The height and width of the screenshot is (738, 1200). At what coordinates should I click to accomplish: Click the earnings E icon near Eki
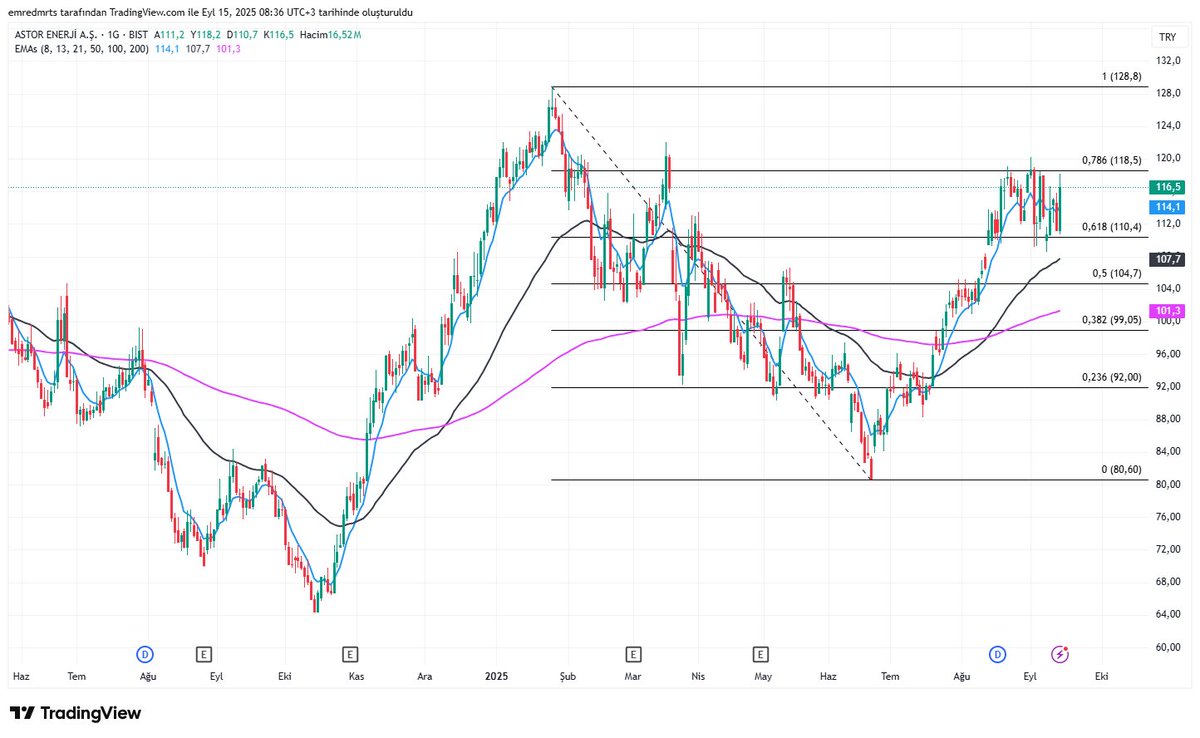348,654
